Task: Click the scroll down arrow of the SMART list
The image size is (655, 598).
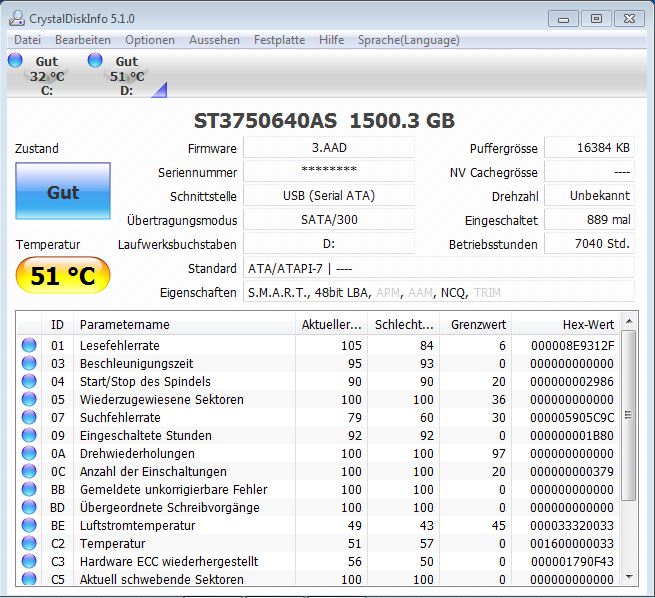Action: tap(629, 578)
